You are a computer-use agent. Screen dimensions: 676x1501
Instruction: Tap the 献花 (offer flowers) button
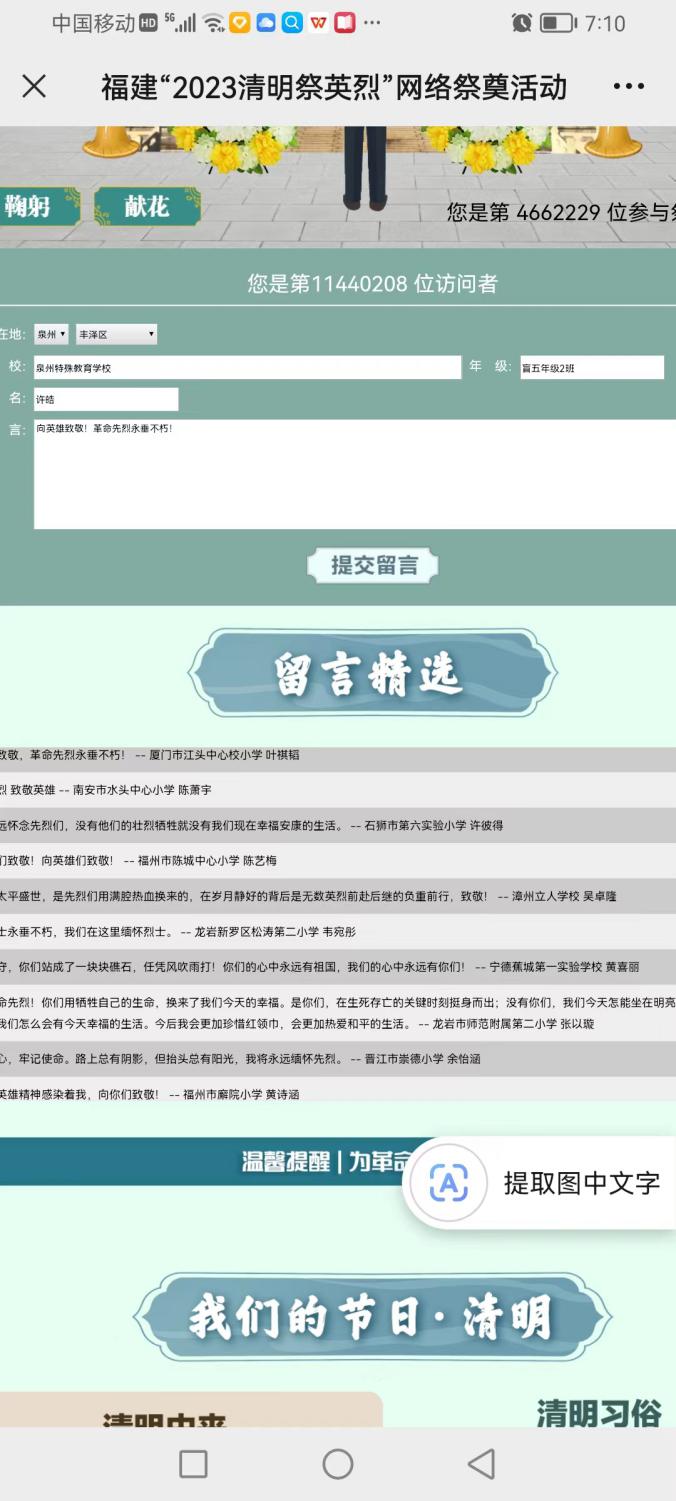coord(147,207)
